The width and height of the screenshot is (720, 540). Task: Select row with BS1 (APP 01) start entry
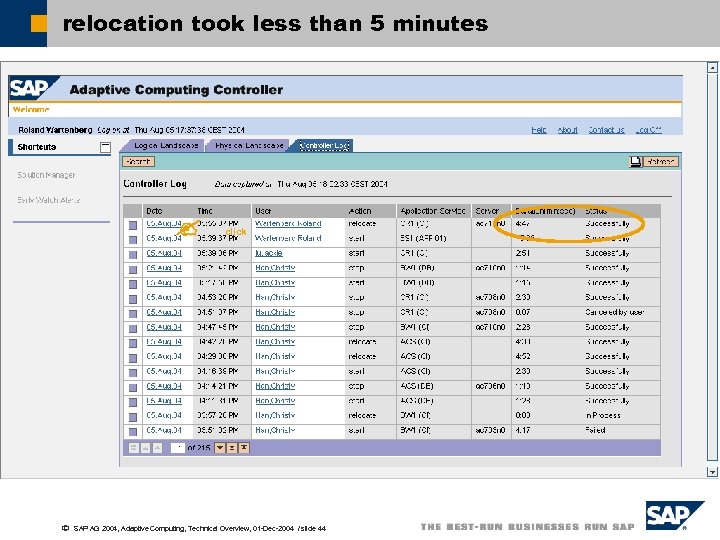point(133,240)
